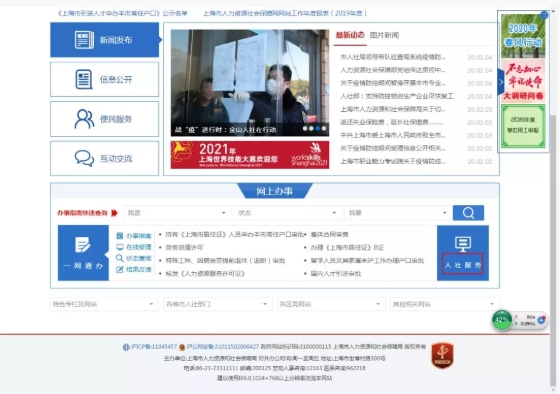This screenshot has width=560, height=394.
Task: Switch to 图片新闻 tab
Action: click(x=384, y=35)
